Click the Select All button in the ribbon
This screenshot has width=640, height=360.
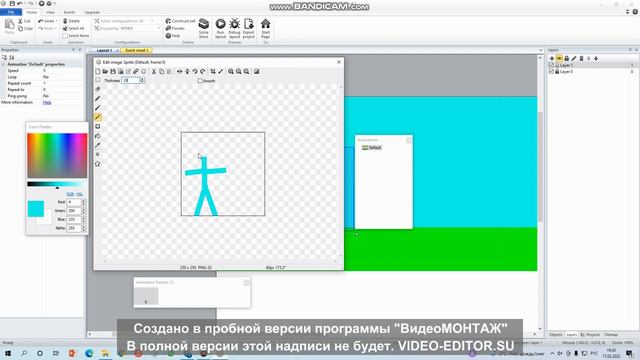pos(73,28)
